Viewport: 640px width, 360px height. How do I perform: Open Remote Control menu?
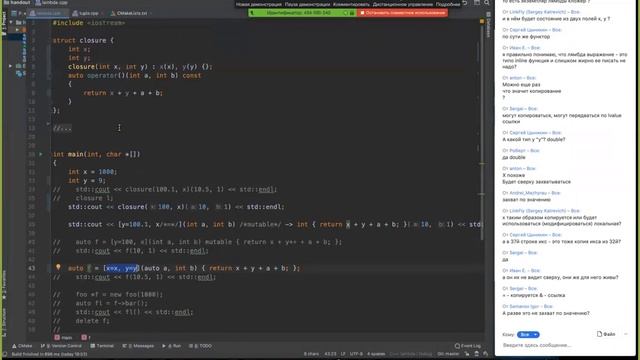coord(402,4)
